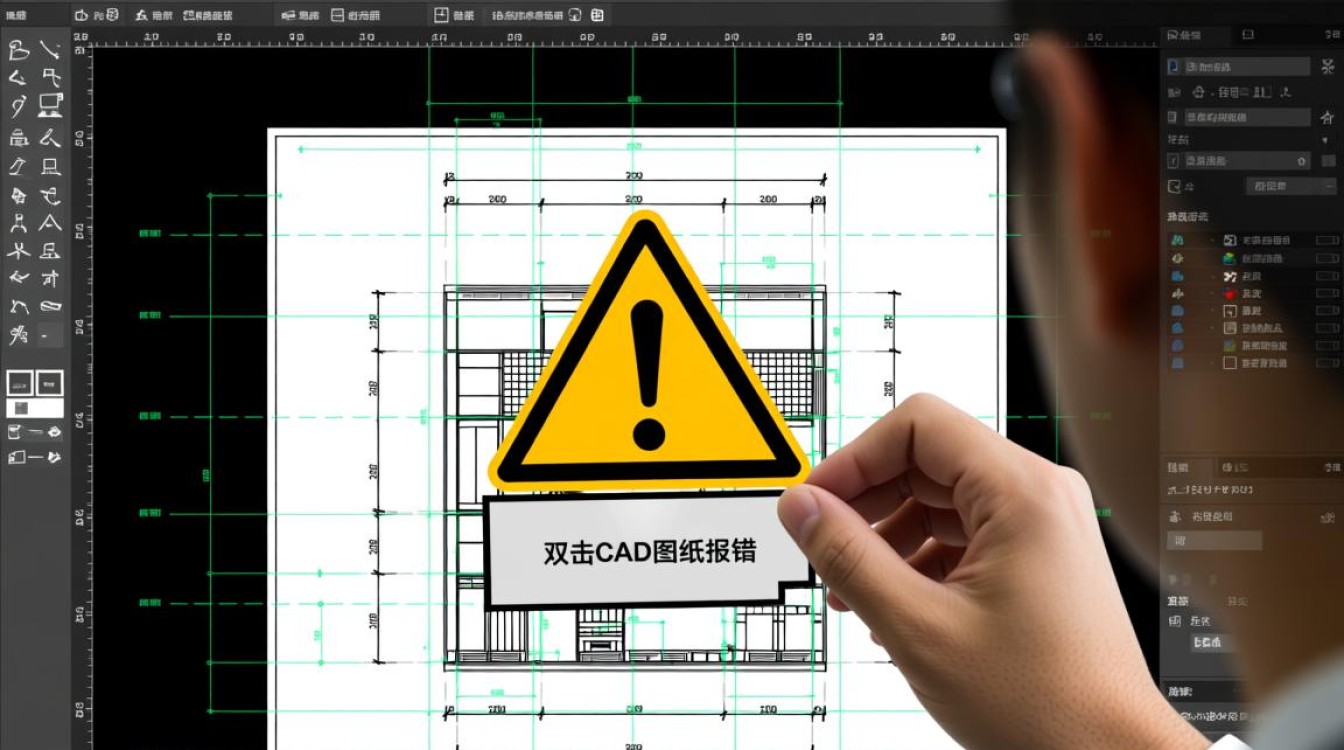Expand the small triangle arrow in right panel
This screenshot has height=750, width=1344.
click(x=1326, y=141)
